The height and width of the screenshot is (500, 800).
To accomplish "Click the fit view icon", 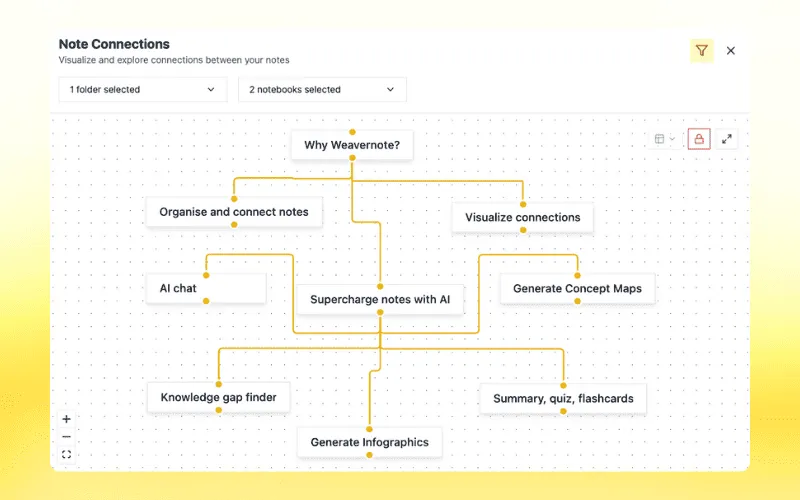I will tap(66, 455).
